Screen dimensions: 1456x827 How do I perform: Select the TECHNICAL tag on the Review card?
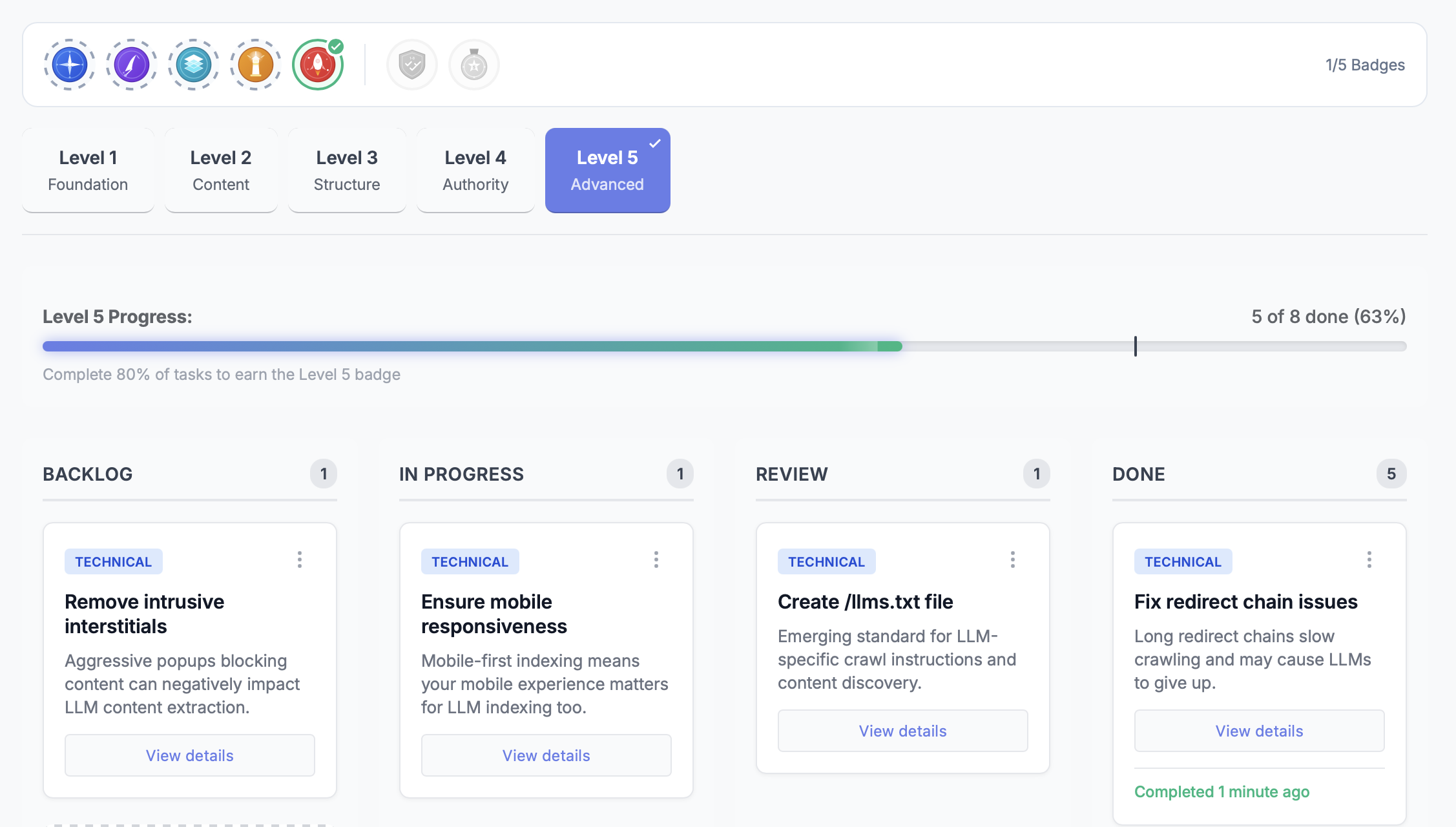[827, 561]
